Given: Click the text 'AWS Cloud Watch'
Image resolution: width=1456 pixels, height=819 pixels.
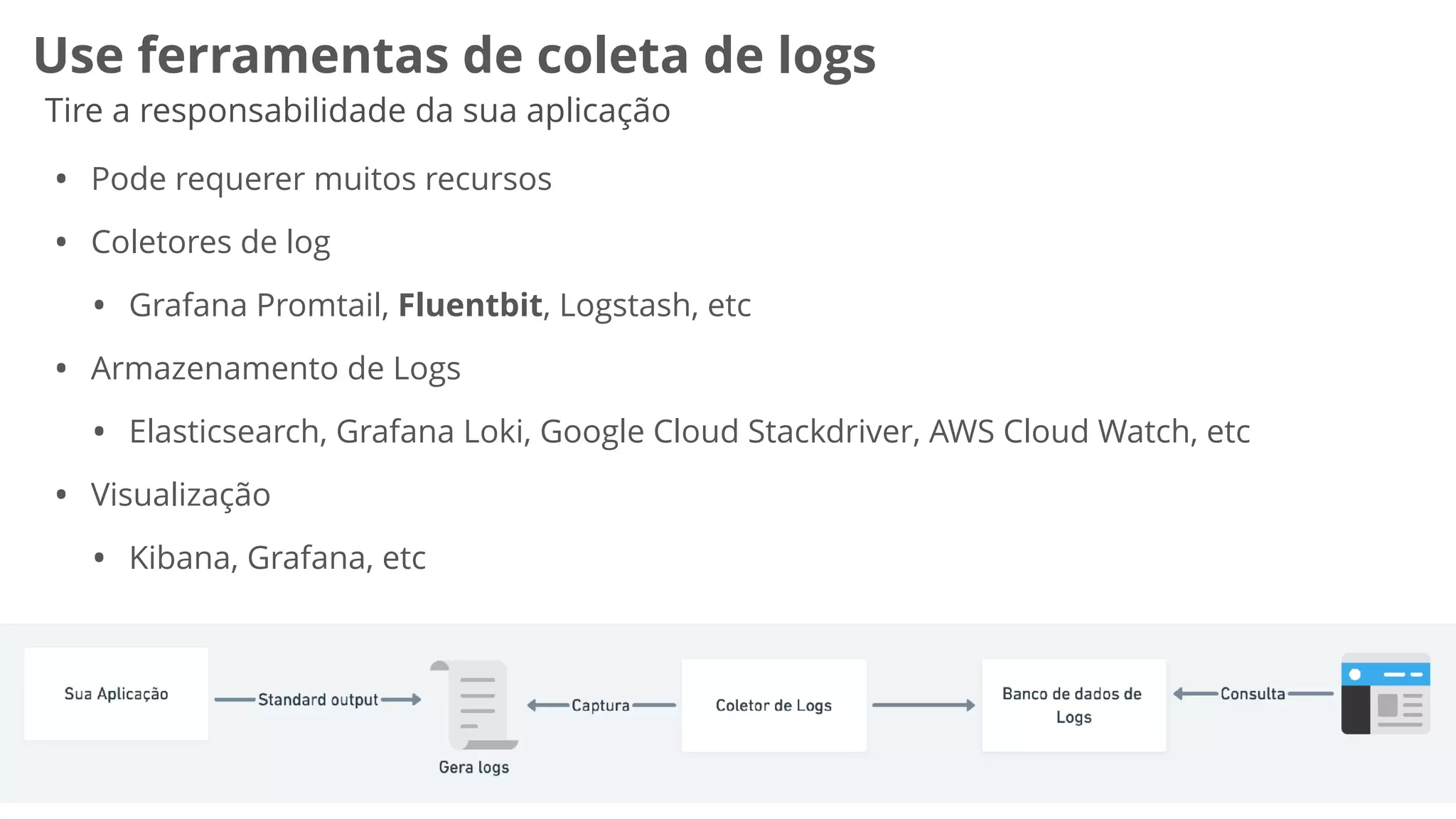Looking at the screenshot, I should (x=1059, y=432).
